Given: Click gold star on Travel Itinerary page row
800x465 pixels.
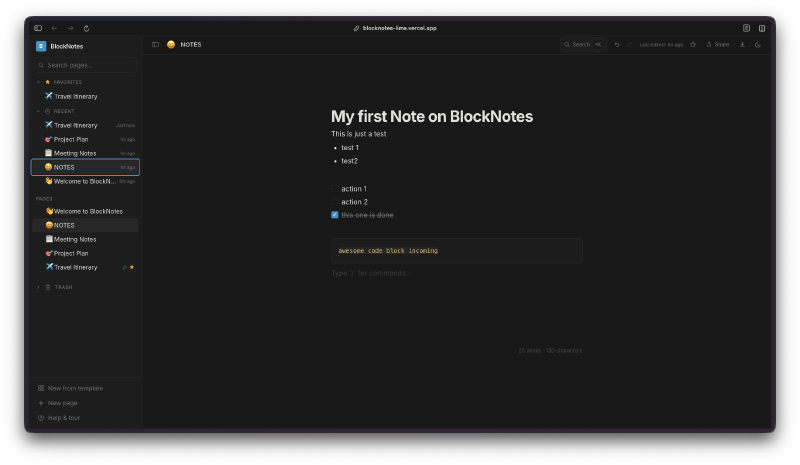Looking at the screenshot, I should click(132, 267).
